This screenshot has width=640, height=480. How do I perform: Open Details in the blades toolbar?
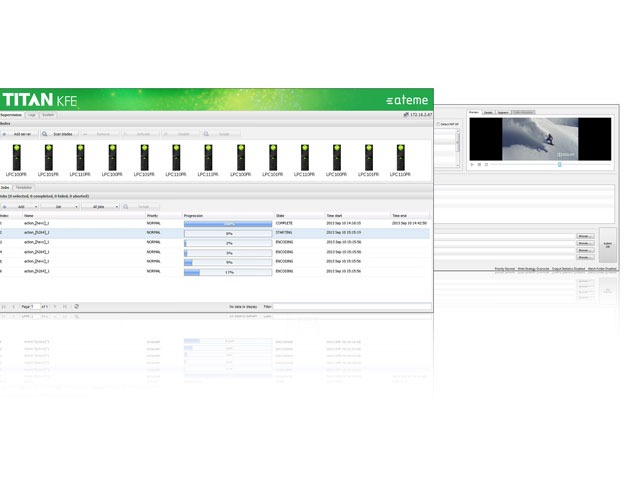220,134
